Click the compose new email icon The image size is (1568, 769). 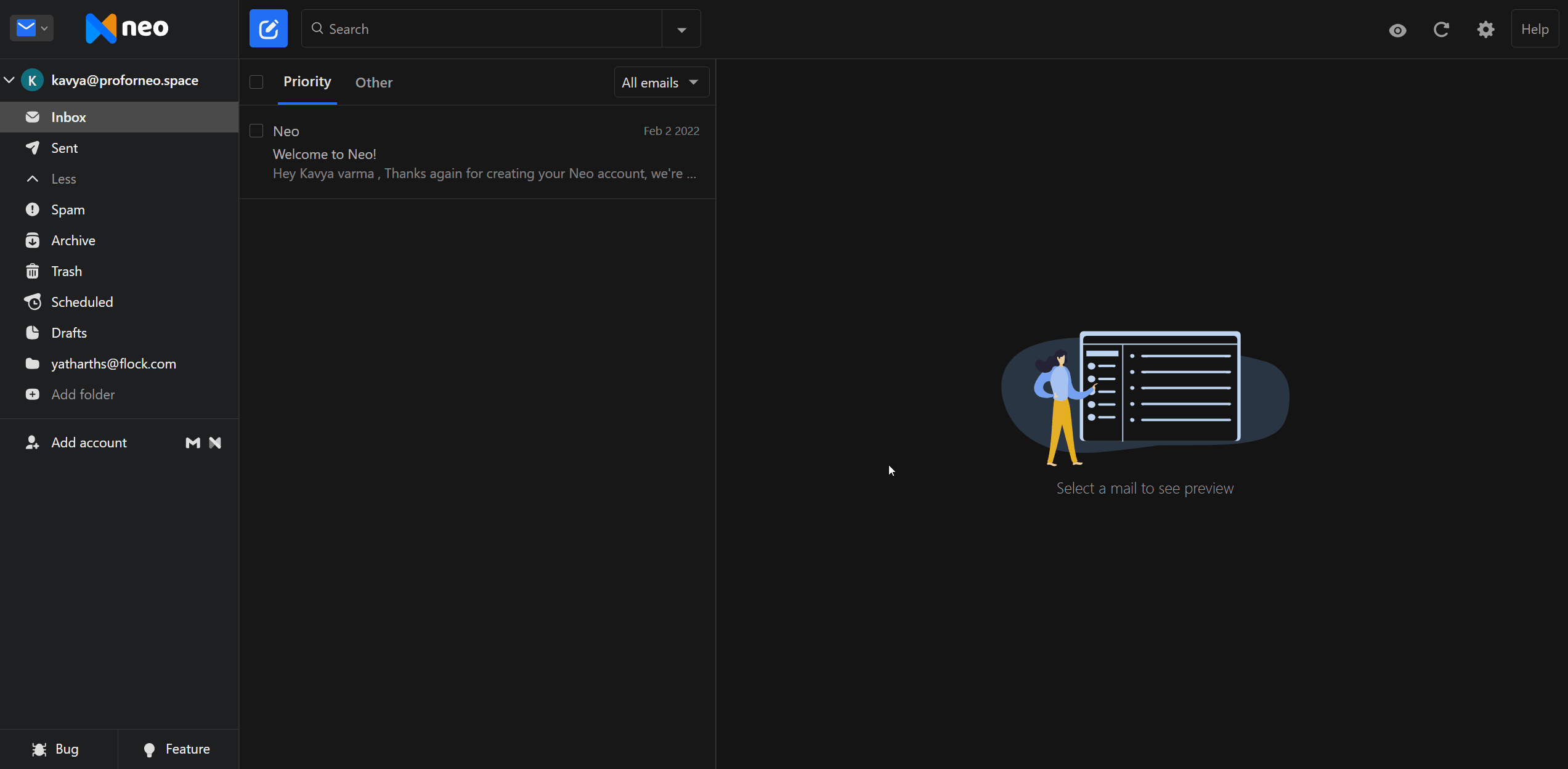click(x=268, y=28)
